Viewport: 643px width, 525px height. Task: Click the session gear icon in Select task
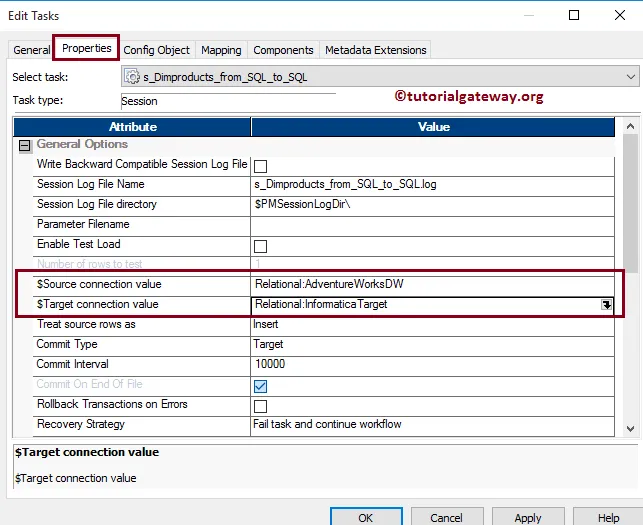coord(132,77)
